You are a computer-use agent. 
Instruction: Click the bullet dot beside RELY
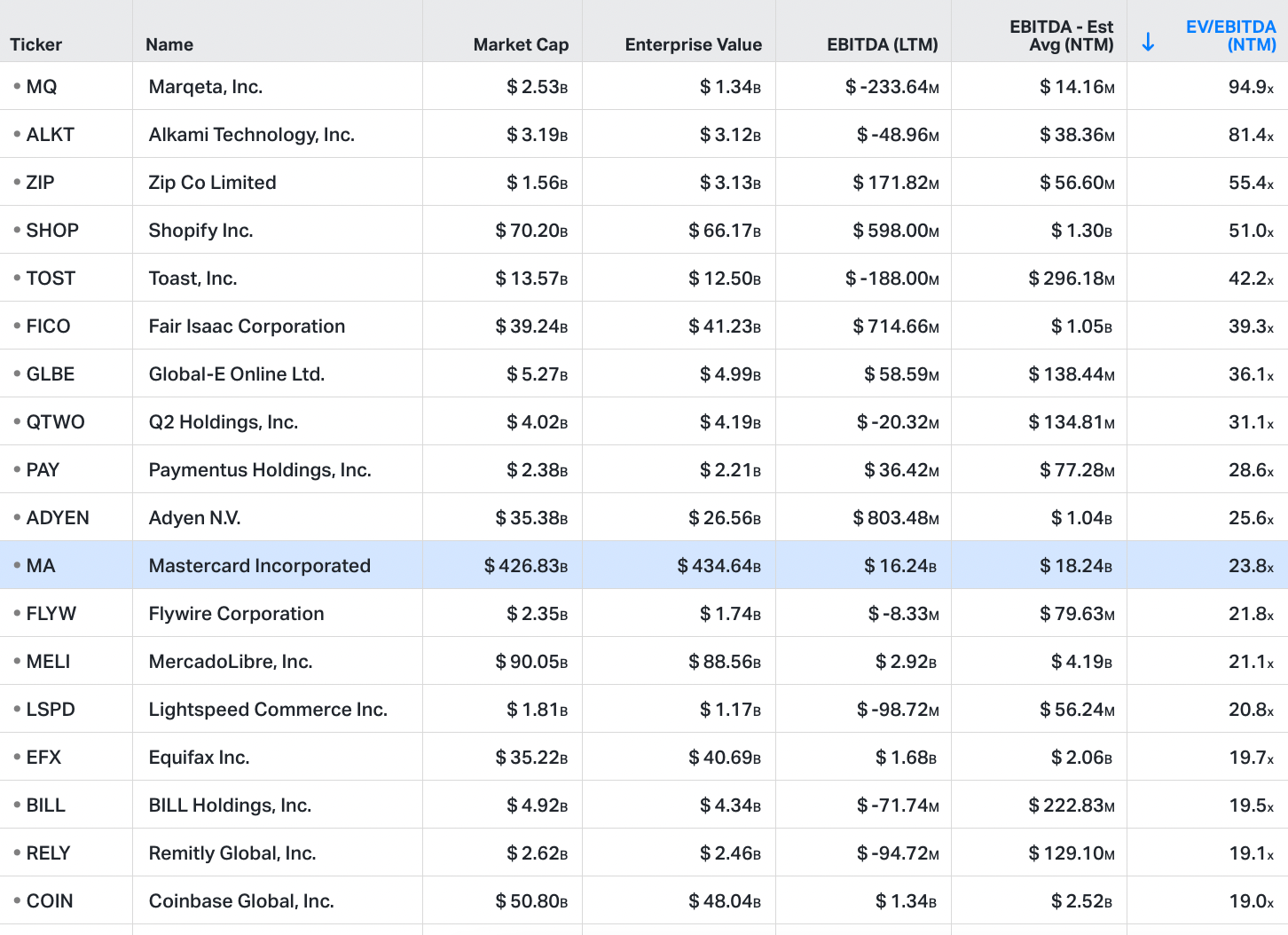tap(17, 852)
